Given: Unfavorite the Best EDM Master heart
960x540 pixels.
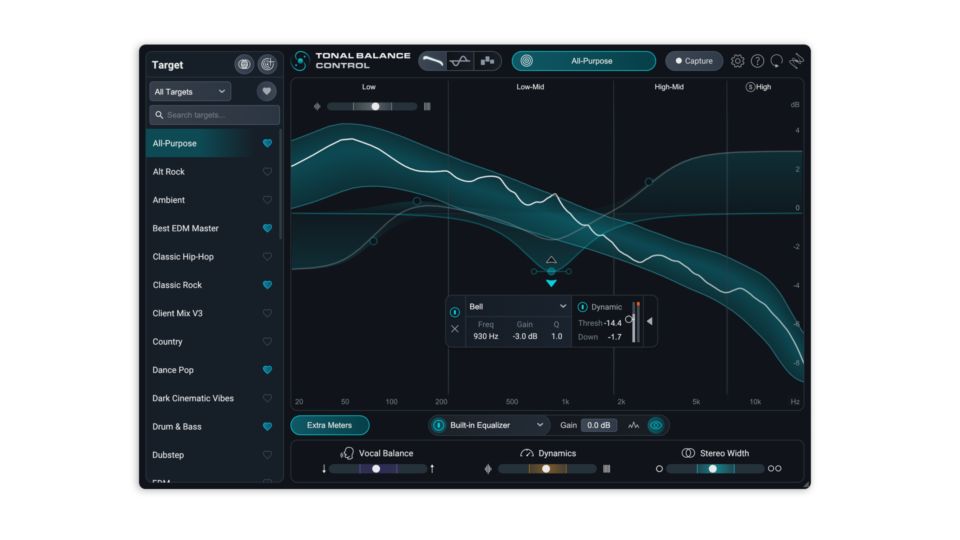Looking at the screenshot, I should tap(268, 228).
